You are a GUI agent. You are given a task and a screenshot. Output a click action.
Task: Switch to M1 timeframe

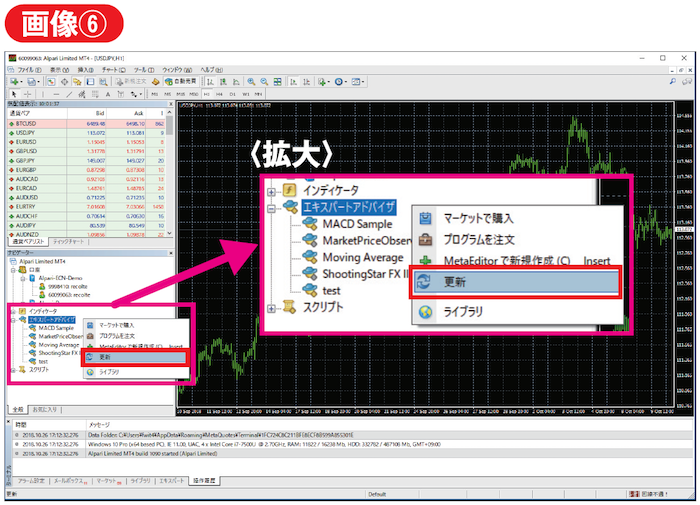click(x=154, y=94)
